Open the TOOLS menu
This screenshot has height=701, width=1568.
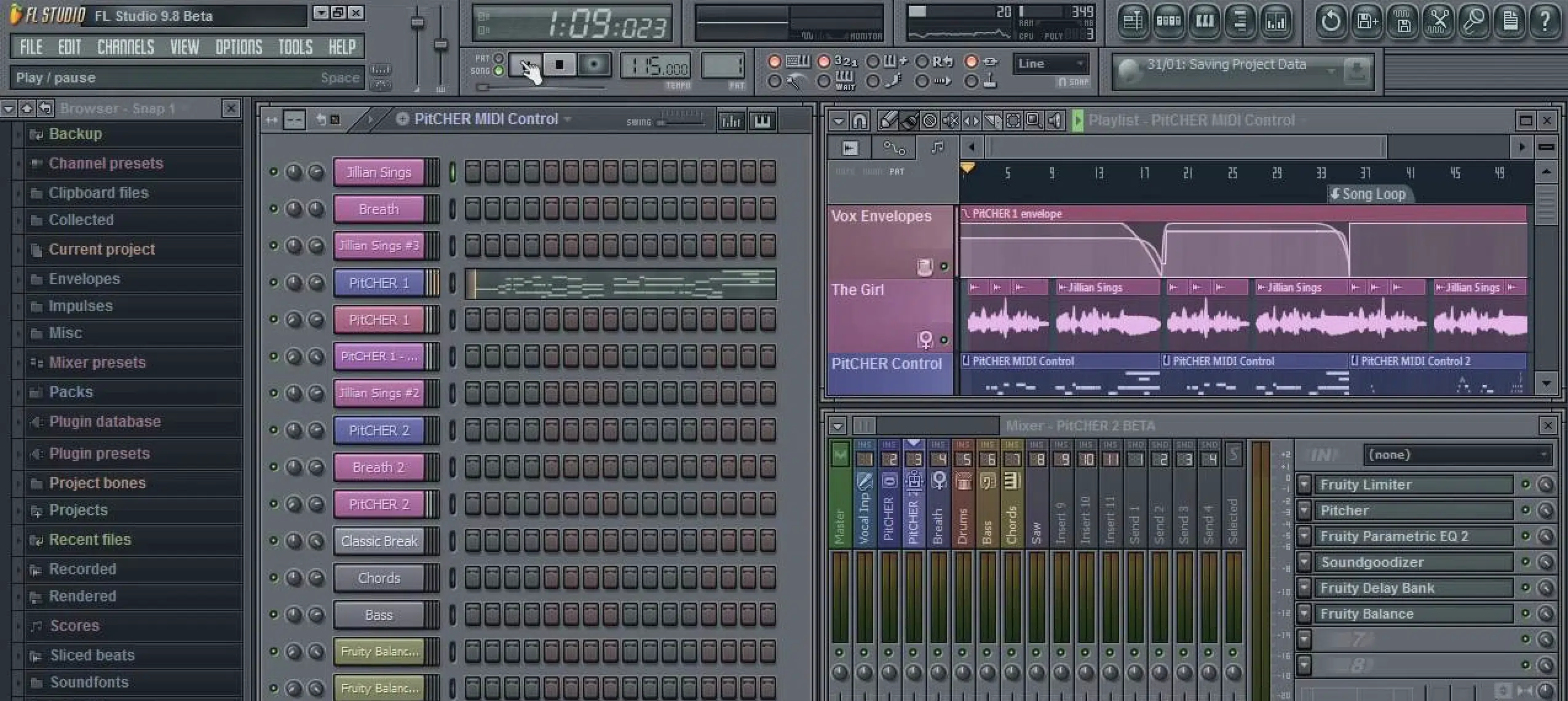(x=295, y=47)
